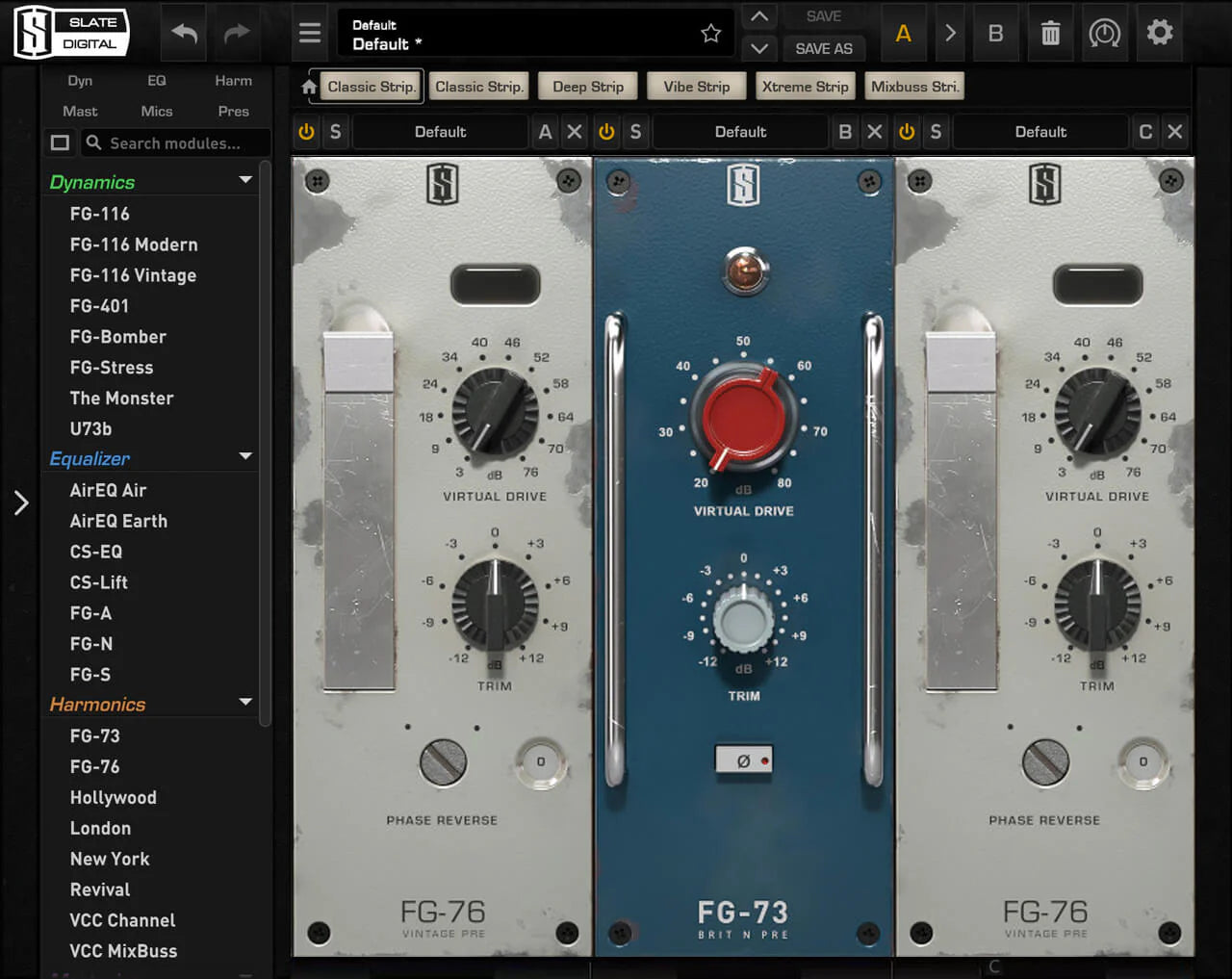Filter modules by Mast
Viewport: 1232px width, 979px height.
click(x=80, y=112)
